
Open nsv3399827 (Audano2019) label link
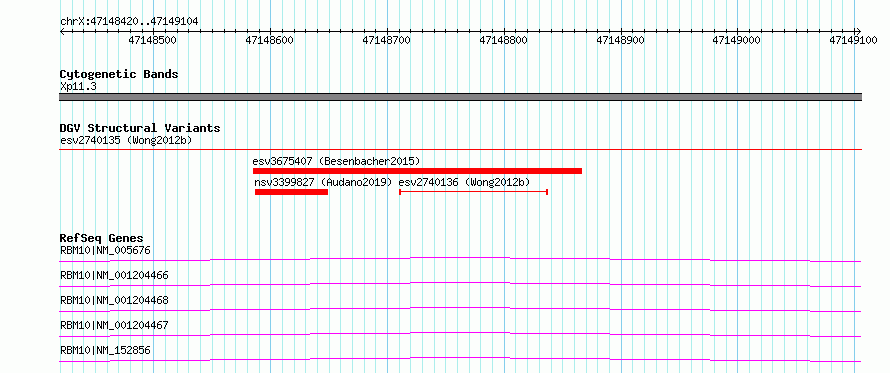(324, 182)
